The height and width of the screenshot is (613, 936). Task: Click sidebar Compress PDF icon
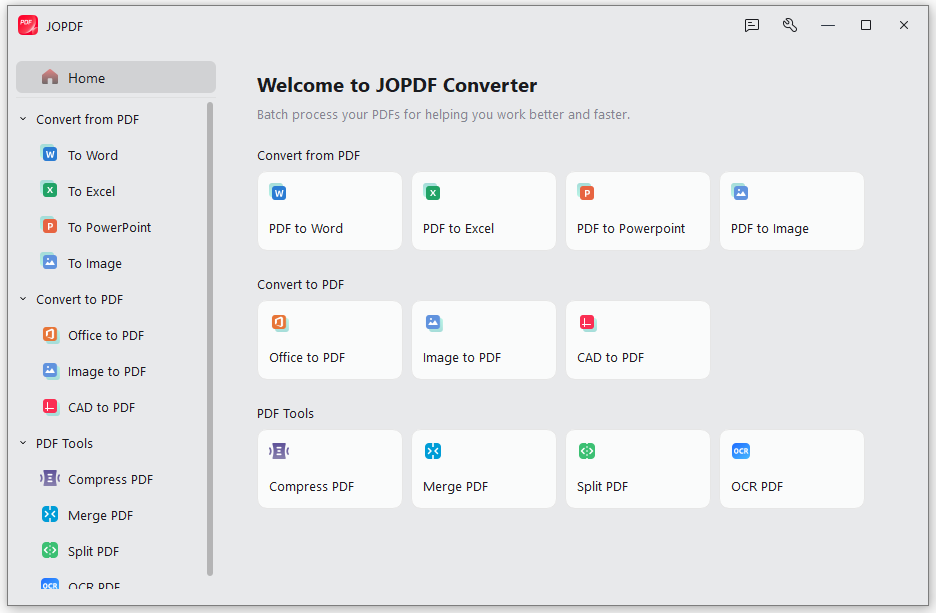[x=50, y=478]
